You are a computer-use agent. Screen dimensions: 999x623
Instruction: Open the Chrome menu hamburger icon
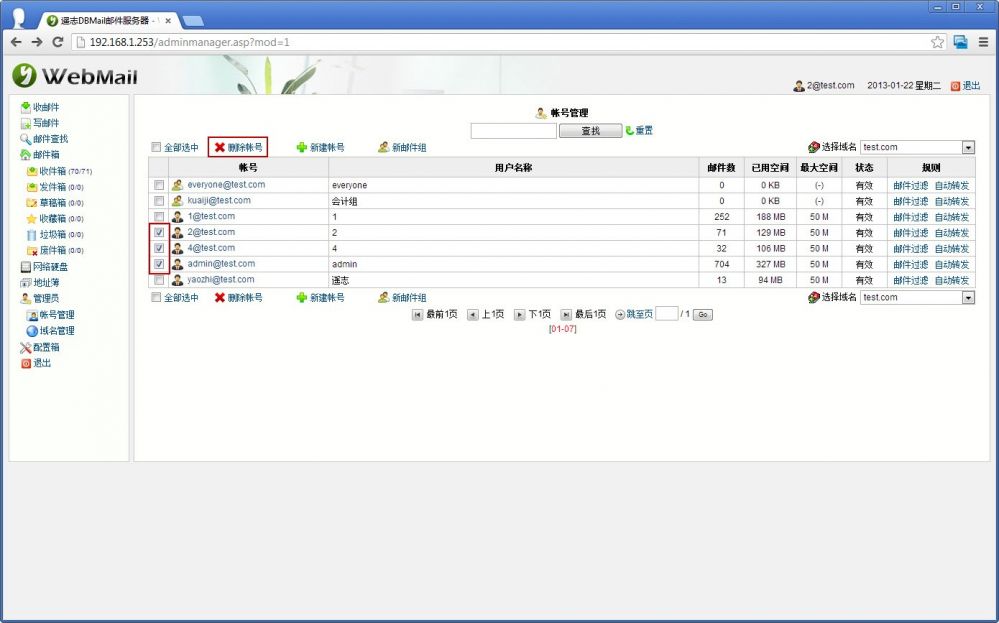983,42
